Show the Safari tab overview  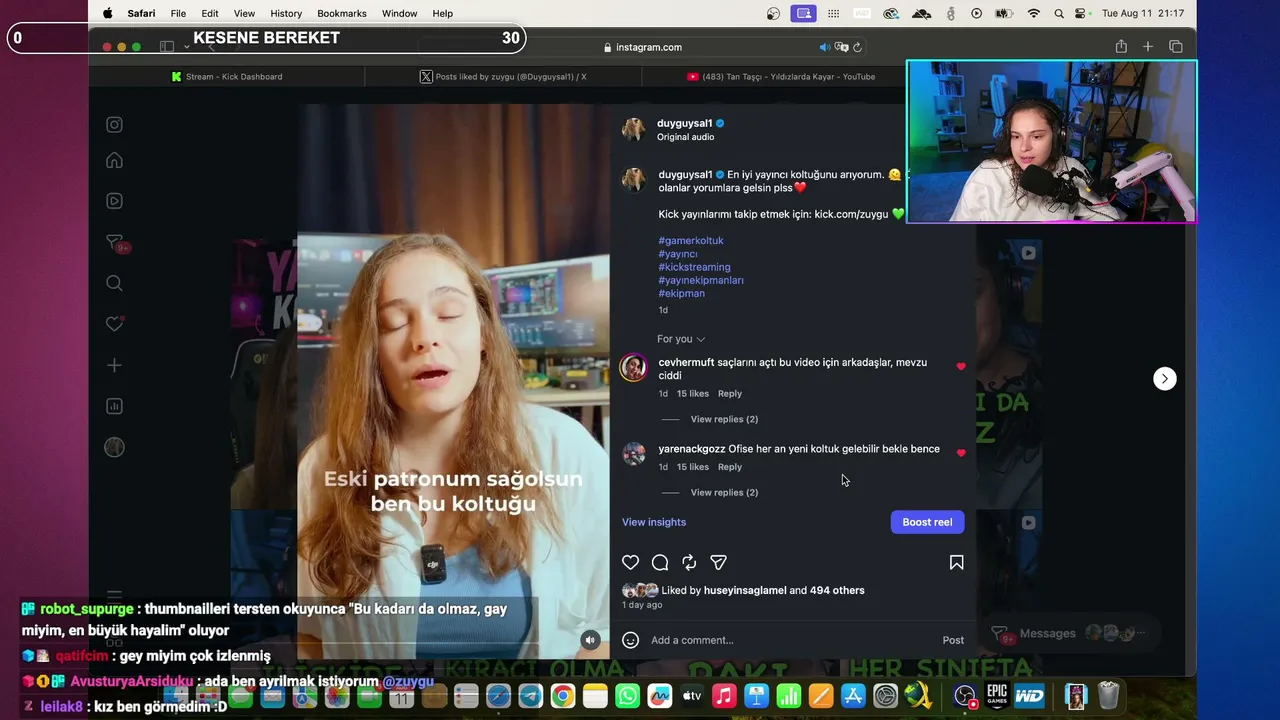pos(1175,47)
